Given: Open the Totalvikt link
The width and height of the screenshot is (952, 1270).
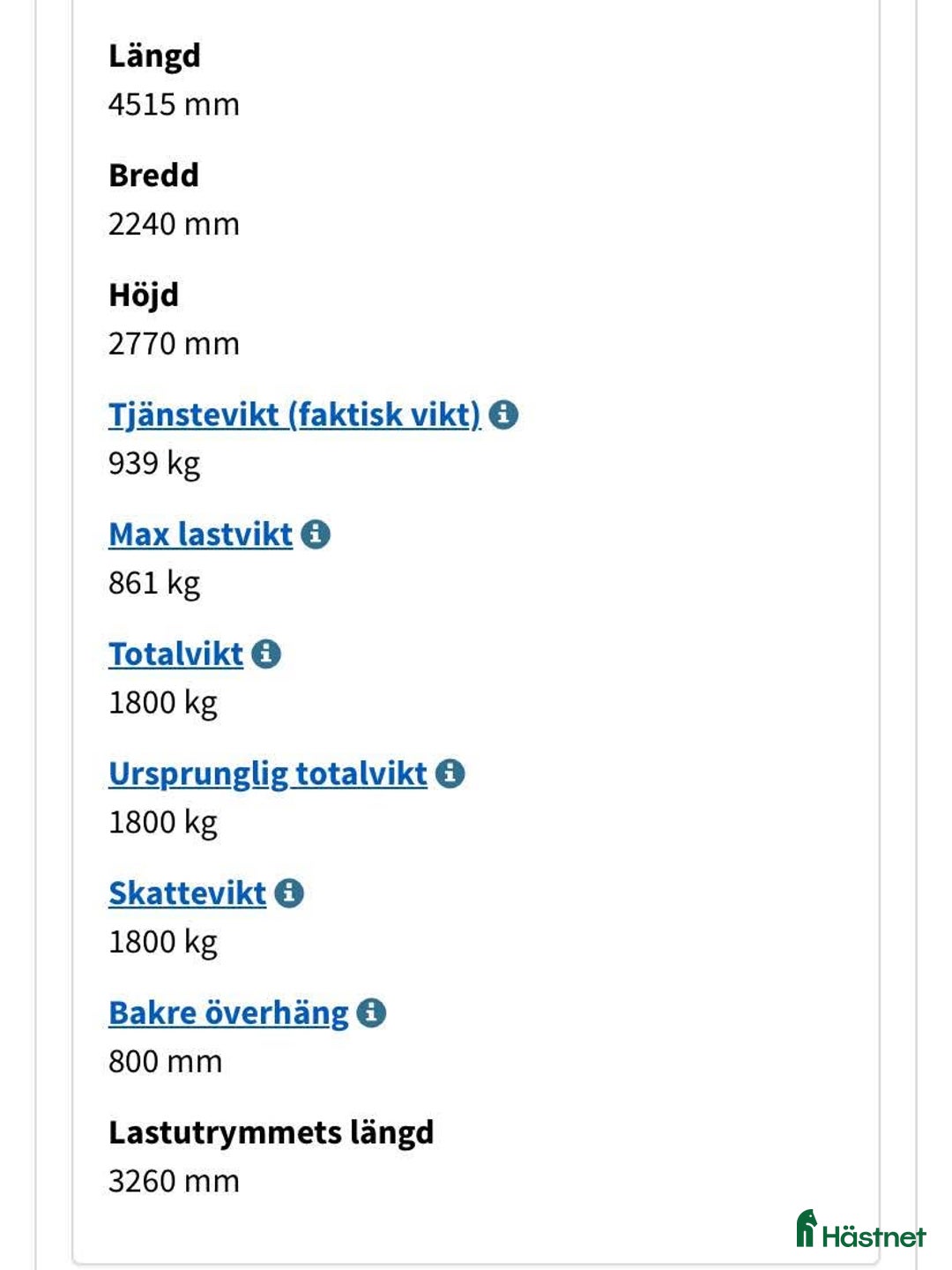Looking at the screenshot, I should click(175, 654).
